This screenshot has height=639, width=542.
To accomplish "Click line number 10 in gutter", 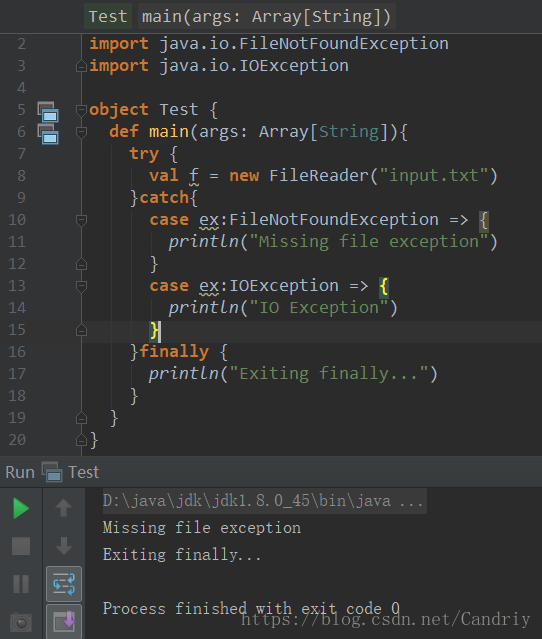I will click(x=17, y=220).
